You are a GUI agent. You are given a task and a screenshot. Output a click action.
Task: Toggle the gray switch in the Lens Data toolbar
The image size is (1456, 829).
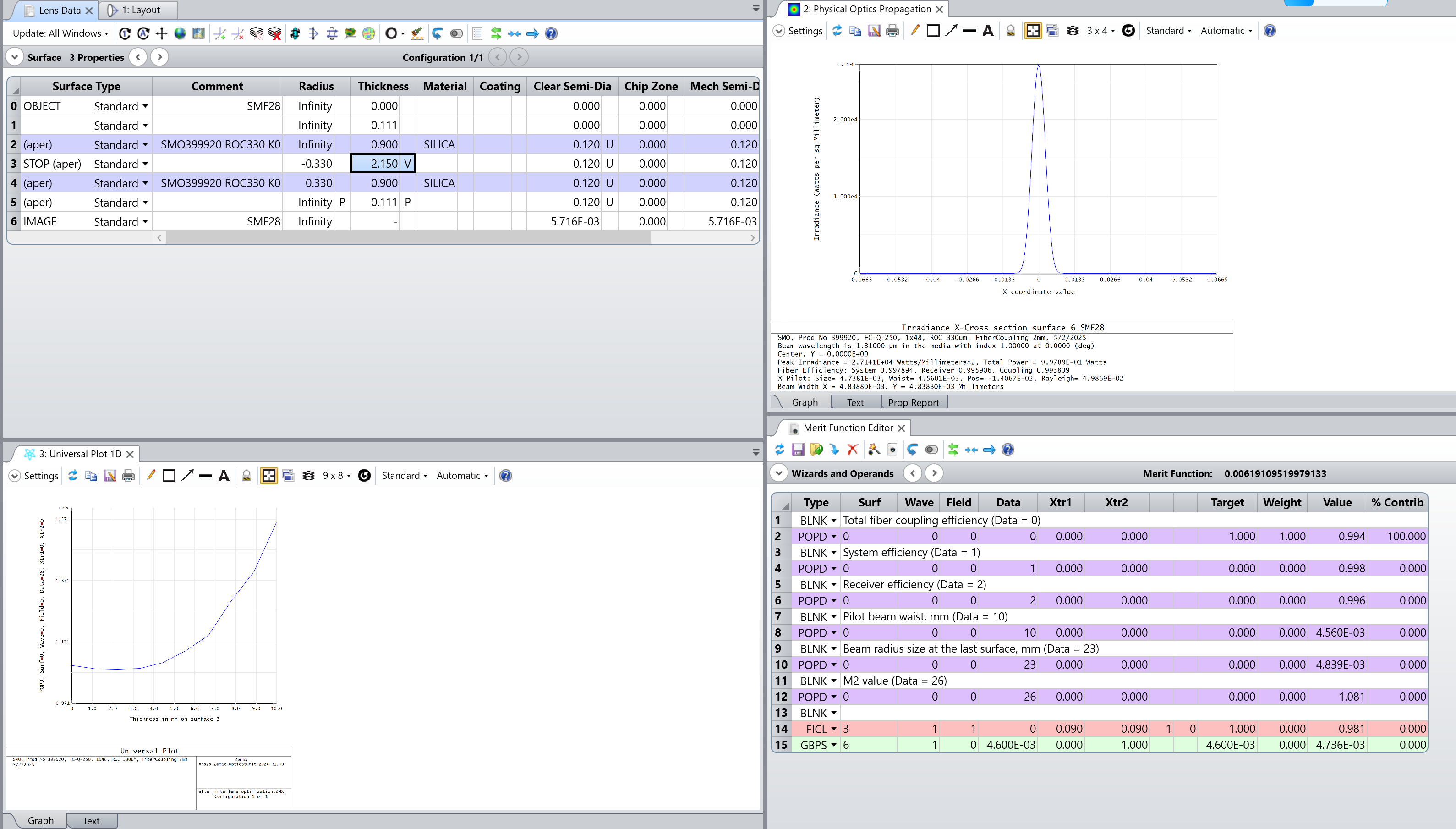click(x=456, y=33)
